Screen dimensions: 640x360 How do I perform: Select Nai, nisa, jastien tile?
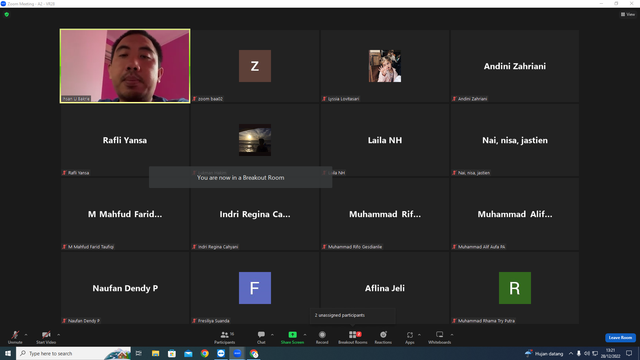pyautogui.click(x=515, y=140)
